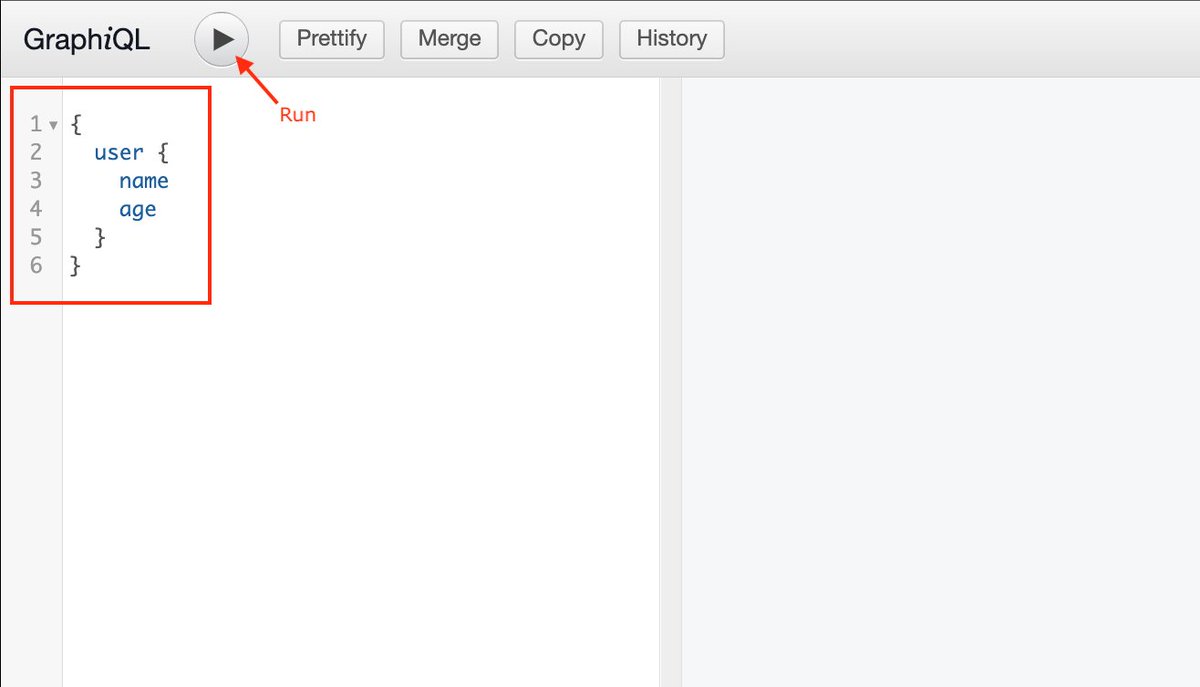The width and height of the screenshot is (1200, 687).
Task: Click the closing brace on line 5
Action: click(100, 238)
